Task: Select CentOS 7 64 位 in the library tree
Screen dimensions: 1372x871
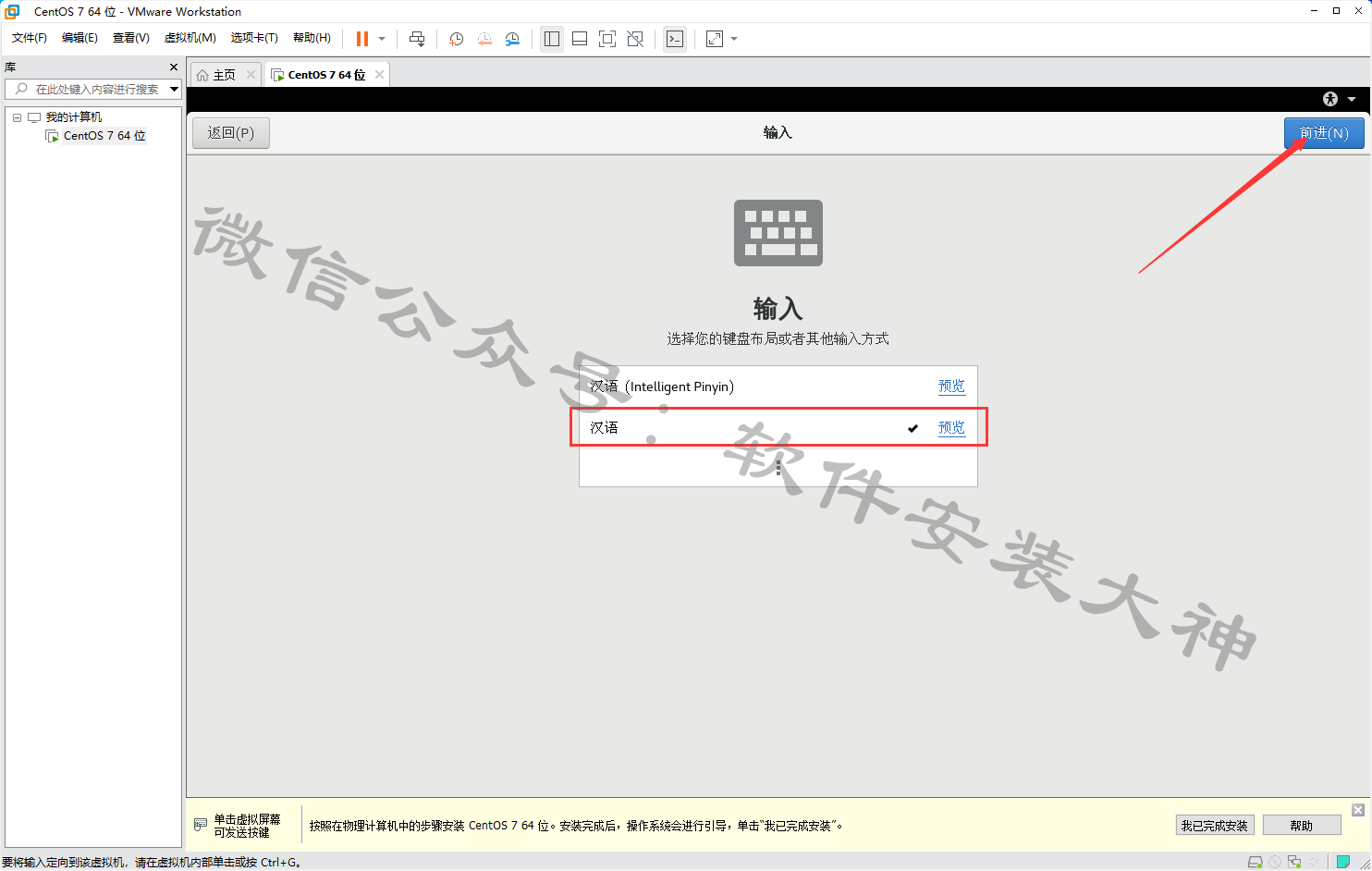Action: point(104,136)
